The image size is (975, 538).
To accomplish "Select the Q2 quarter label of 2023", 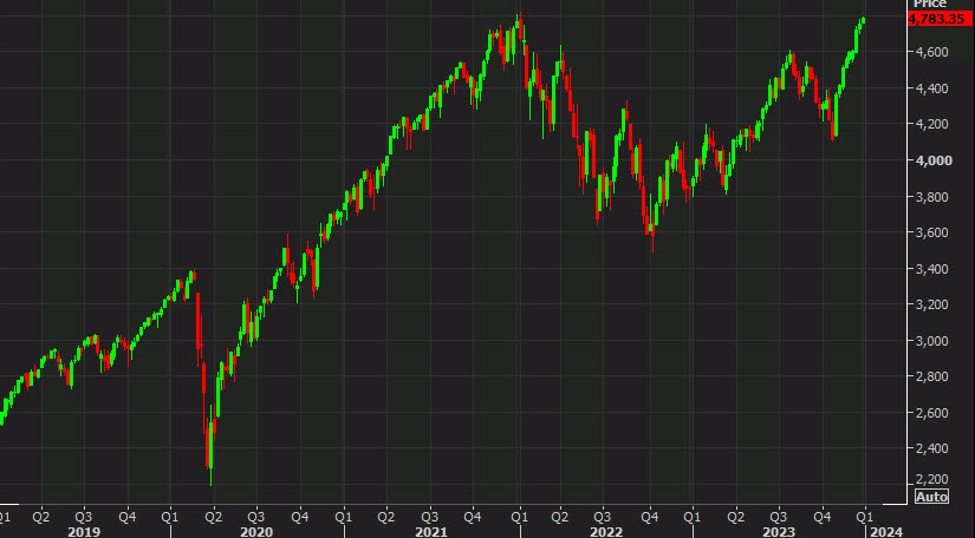I will 736,517.
